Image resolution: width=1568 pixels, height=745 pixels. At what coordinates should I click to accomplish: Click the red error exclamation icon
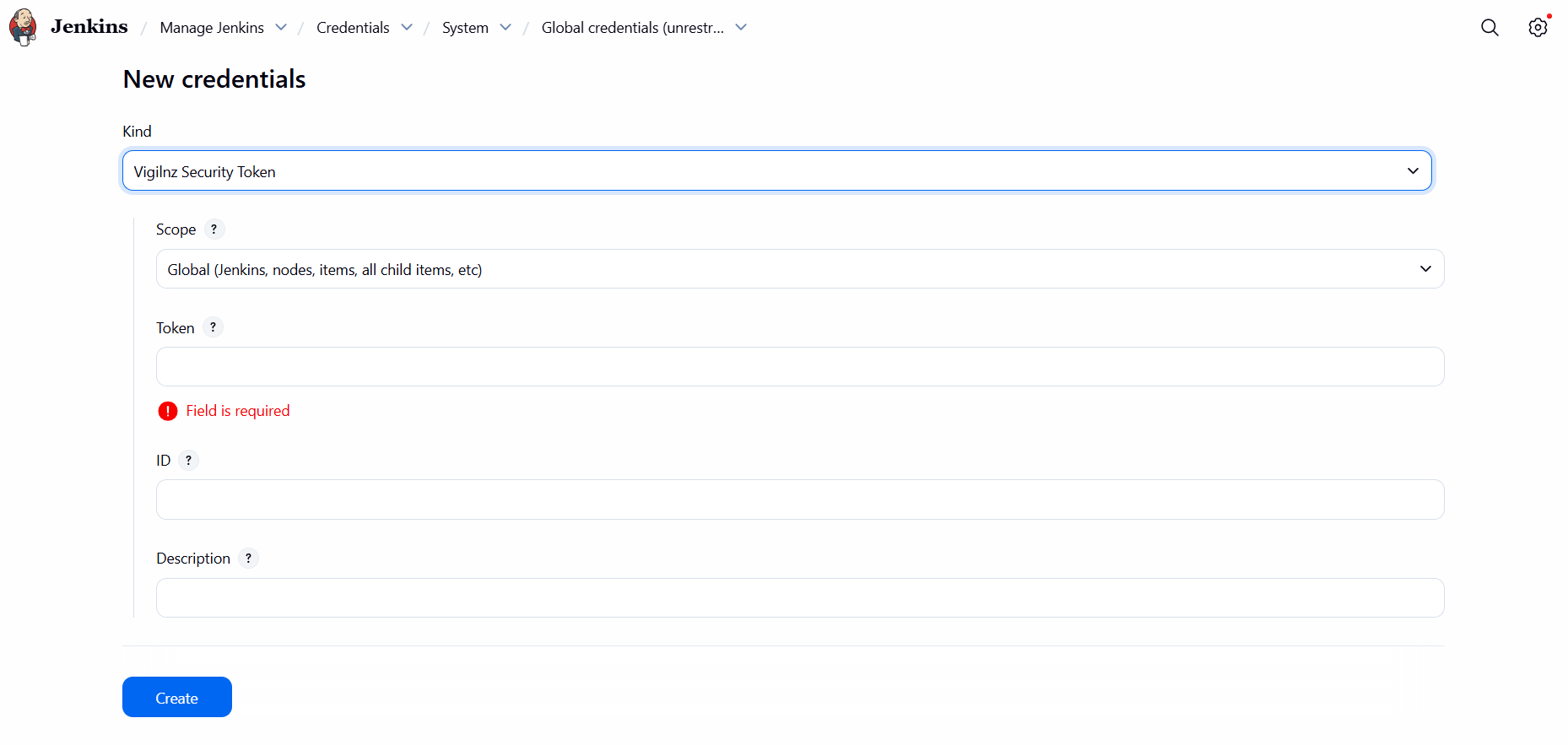coord(168,411)
